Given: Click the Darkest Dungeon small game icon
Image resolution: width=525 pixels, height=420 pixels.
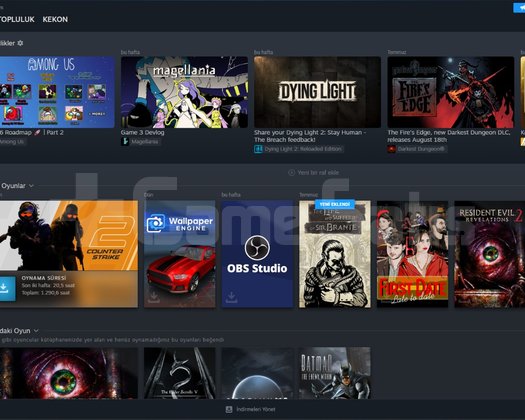Looking at the screenshot, I should click(x=391, y=149).
